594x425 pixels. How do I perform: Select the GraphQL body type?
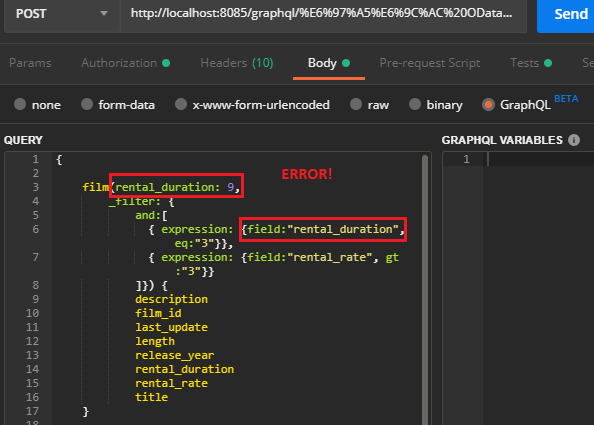tap(516, 105)
